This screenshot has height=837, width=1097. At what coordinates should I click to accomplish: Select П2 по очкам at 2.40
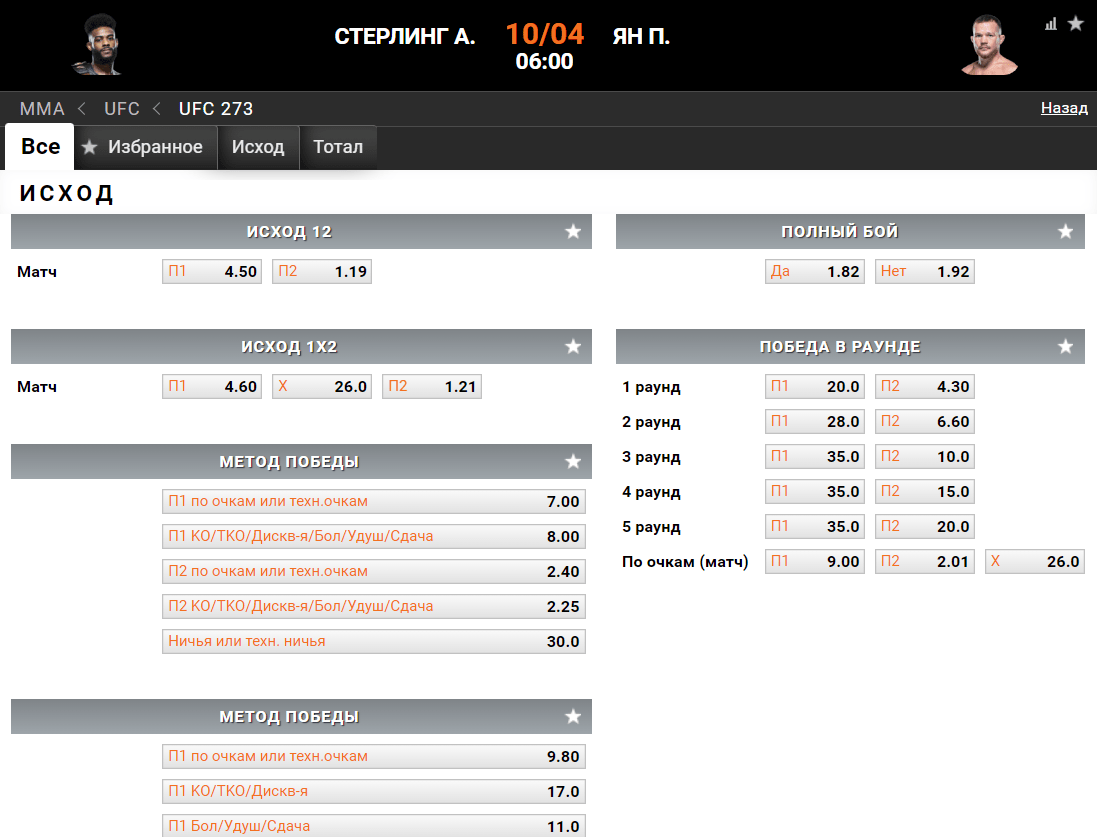(374, 571)
